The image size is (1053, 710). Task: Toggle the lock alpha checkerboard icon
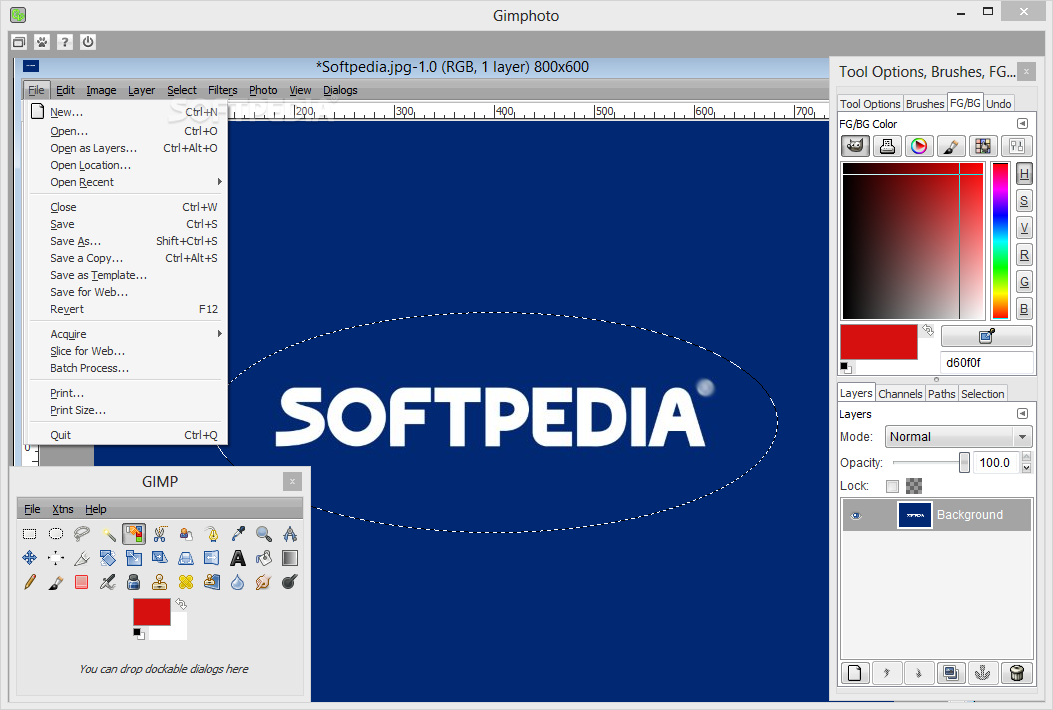(x=914, y=486)
